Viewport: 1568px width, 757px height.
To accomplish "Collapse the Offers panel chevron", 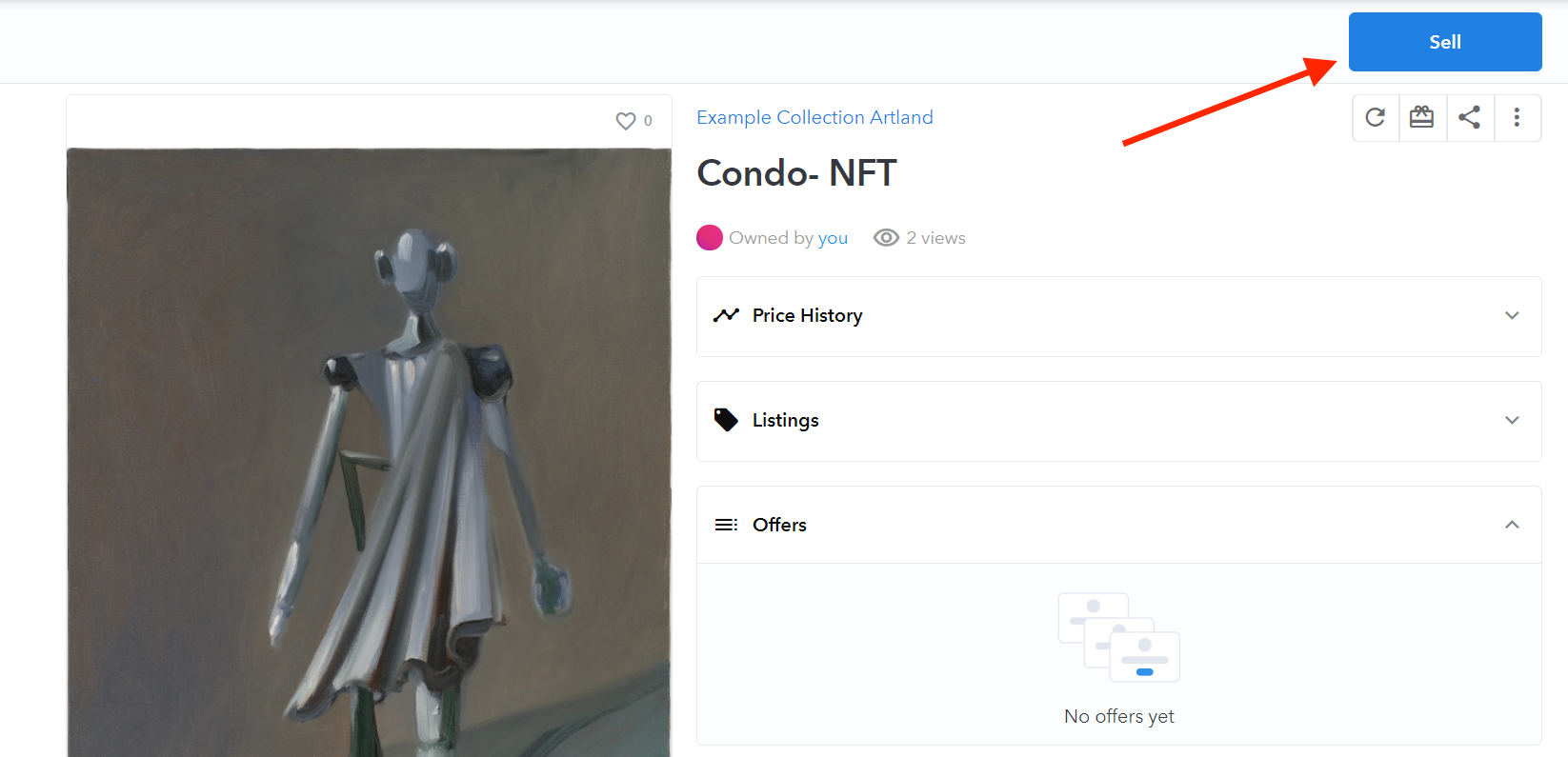I will point(1512,525).
